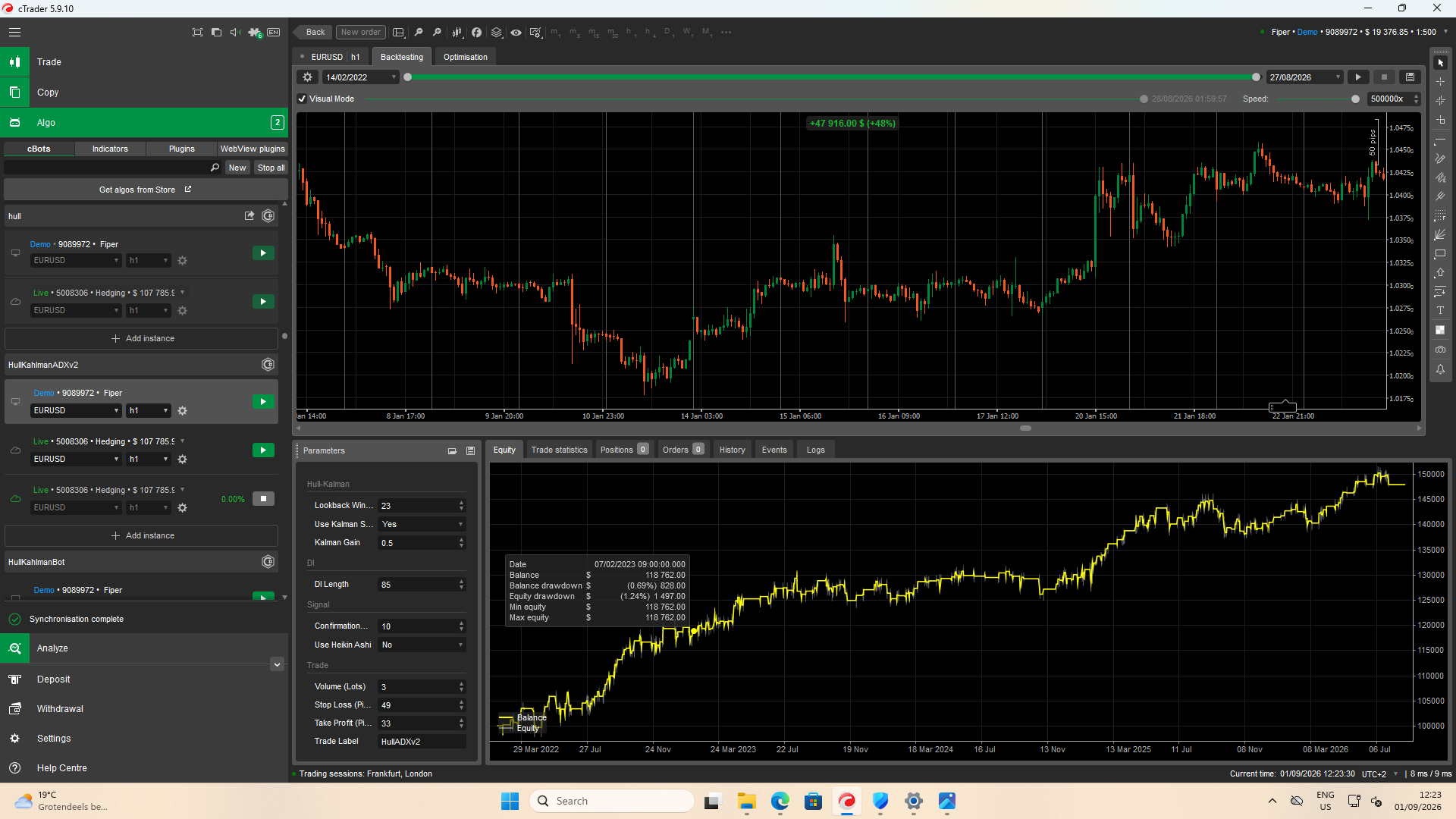Select the pencil freehand drawing tool
1456x819 pixels.
pyautogui.click(x=1440, y=159)
